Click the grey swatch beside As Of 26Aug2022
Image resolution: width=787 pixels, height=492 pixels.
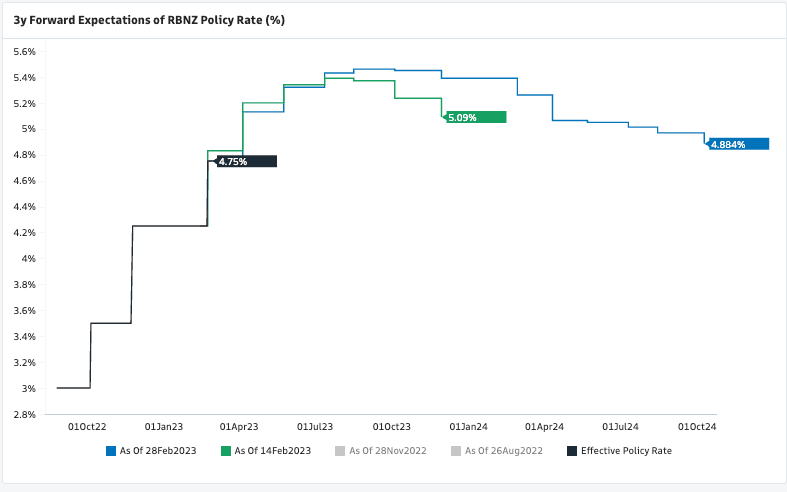[456, 451]
